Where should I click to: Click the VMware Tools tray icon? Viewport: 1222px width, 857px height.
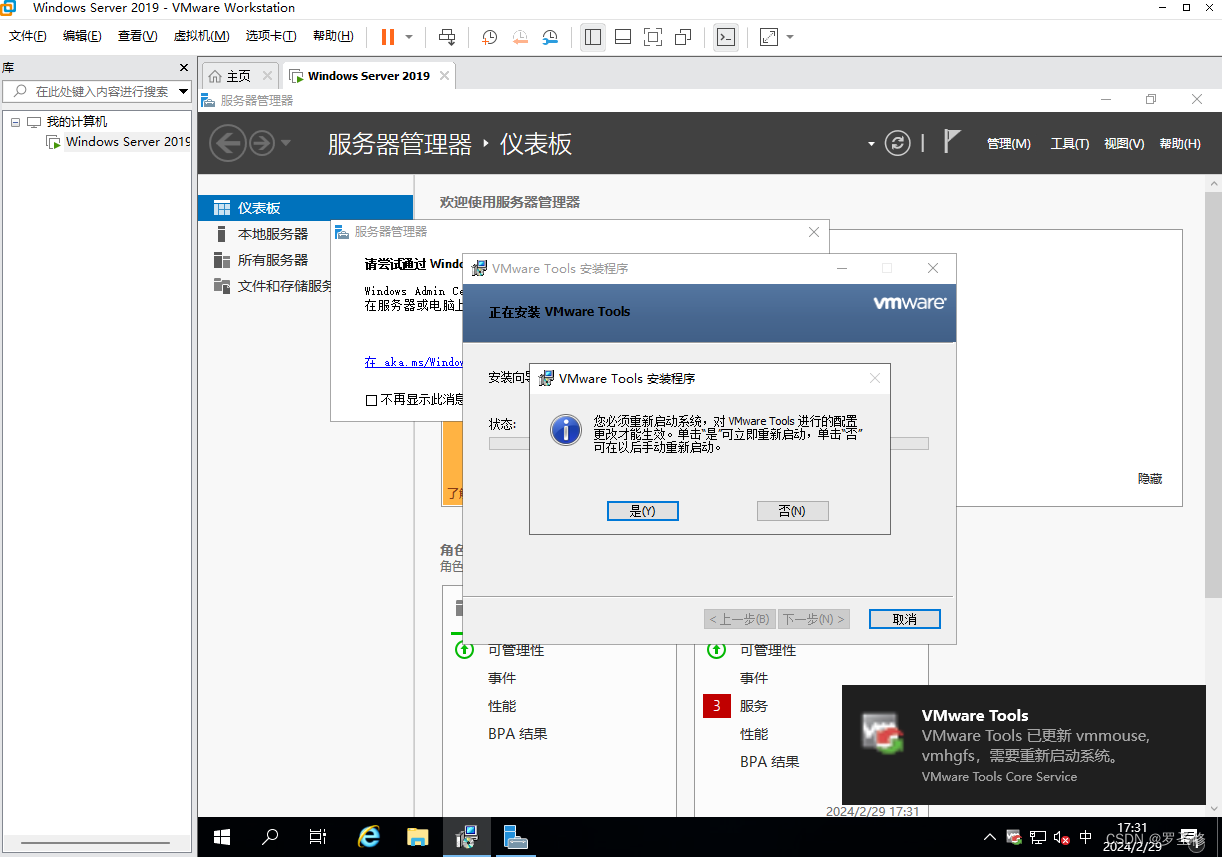pyautogui.click(x=1014, y=837)
